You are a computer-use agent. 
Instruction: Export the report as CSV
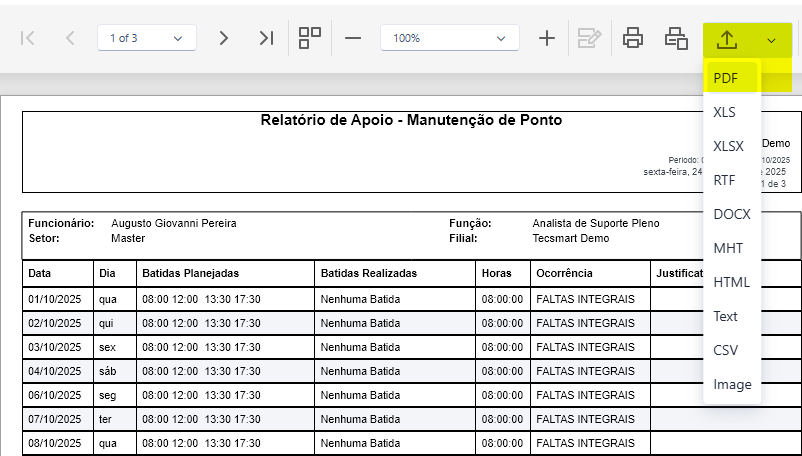pos(732,350)
